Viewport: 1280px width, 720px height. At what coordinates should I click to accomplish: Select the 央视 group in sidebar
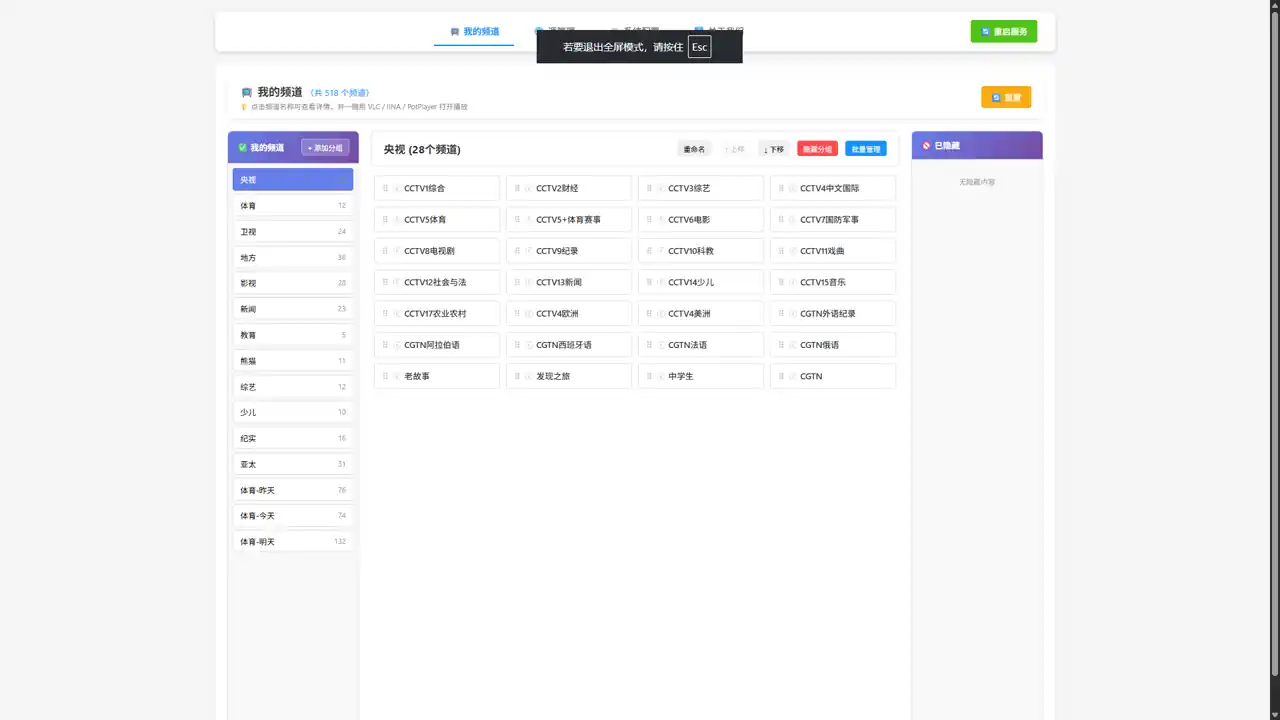[293, 179]
